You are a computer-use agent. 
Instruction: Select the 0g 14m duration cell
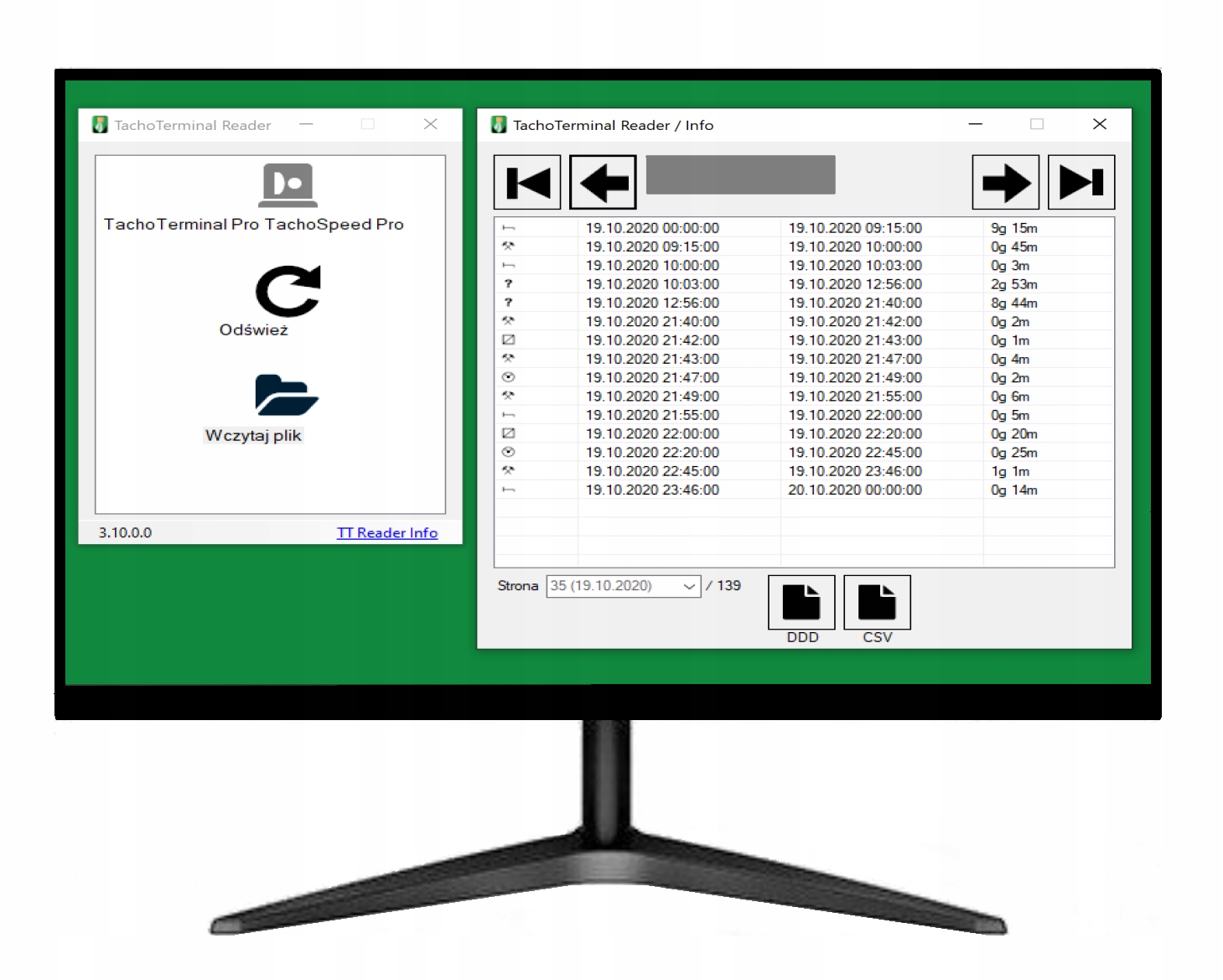pyautogui.click(x=1013, y=490)
